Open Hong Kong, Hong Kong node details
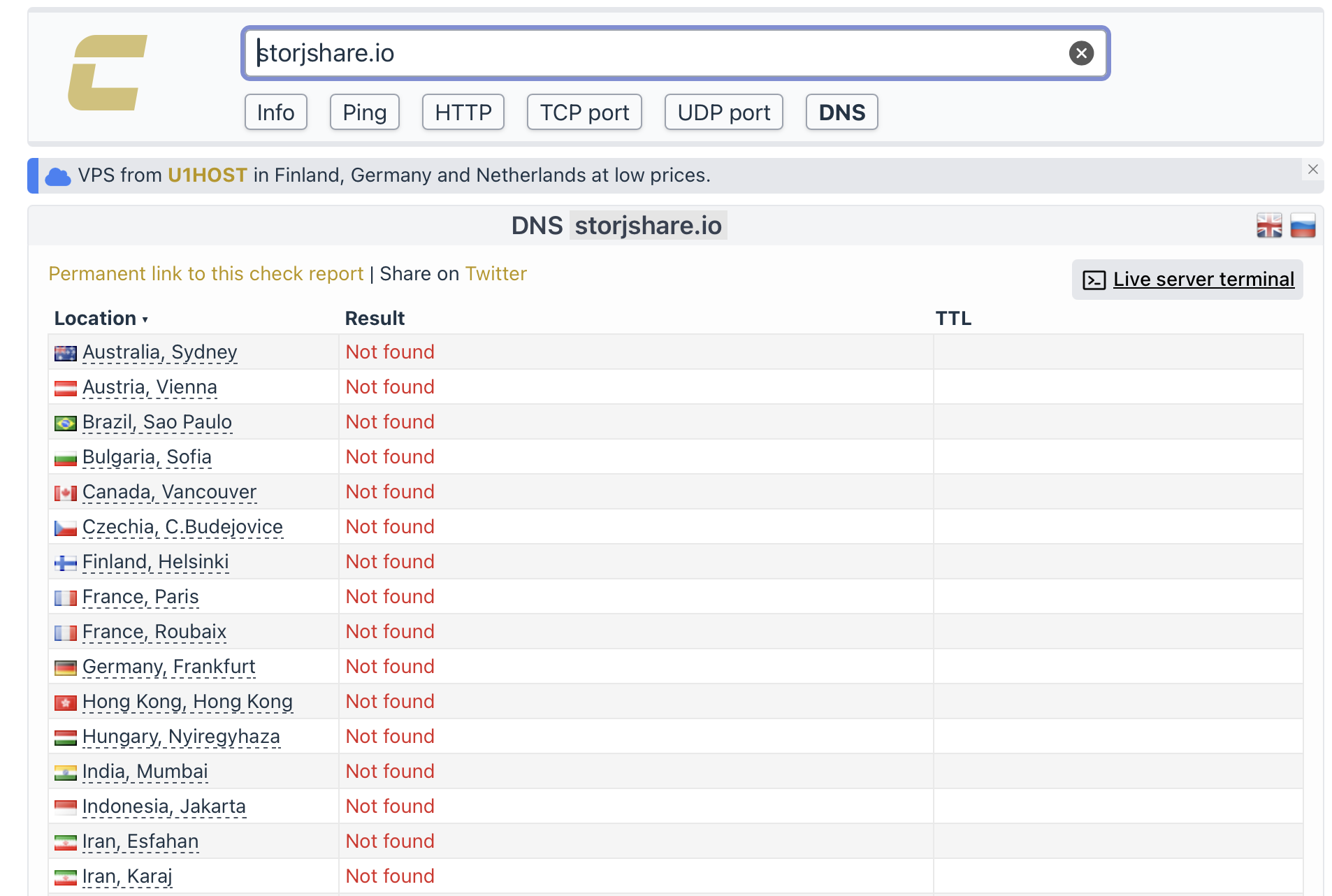The height and width of the screenshot is (896, 1332). (x=187, y=702)
